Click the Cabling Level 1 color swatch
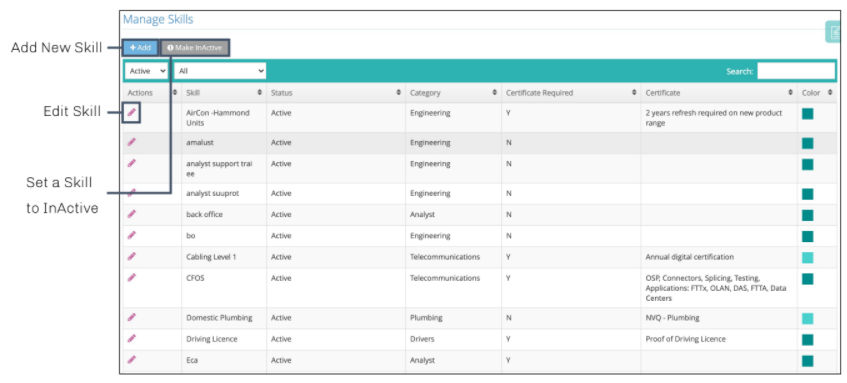The height and width of the screenshot is (383, 847). coord(808,258)
